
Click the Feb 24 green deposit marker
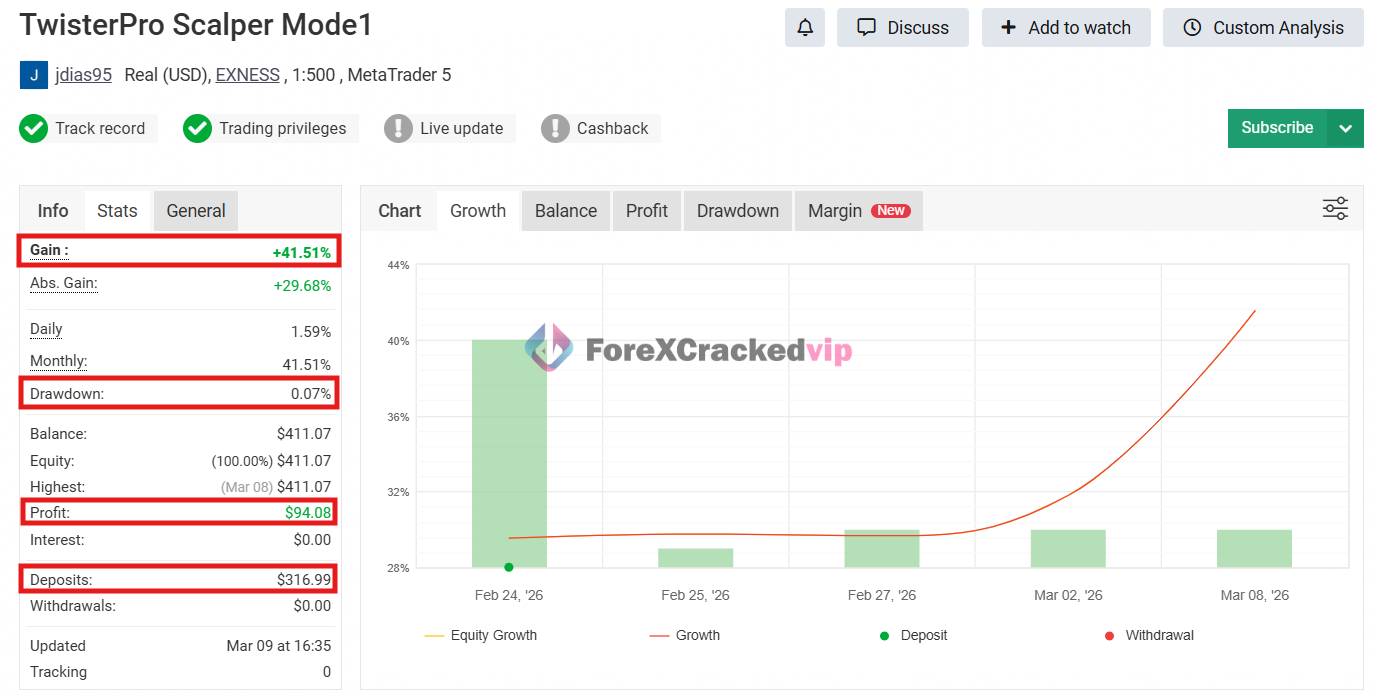[x=509, y=567]
